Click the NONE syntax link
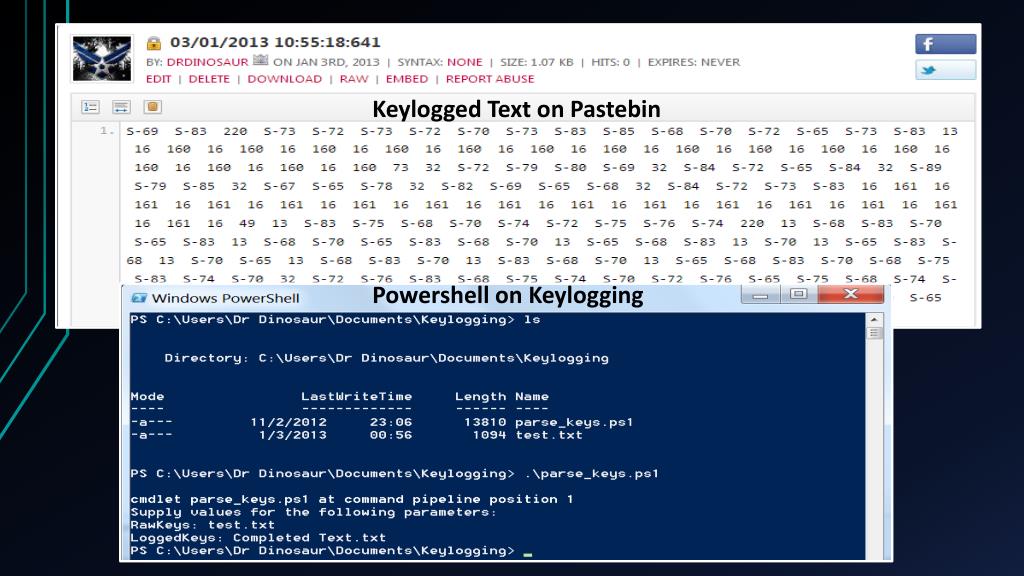1024x576 pixels. (x=465, y=62)
